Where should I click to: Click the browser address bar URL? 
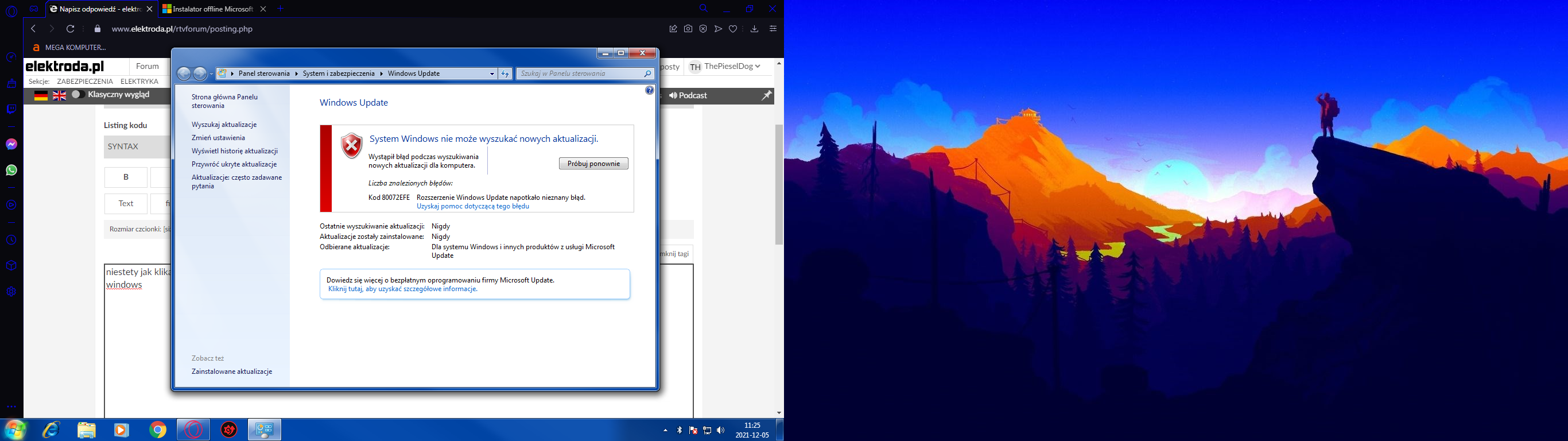pos(182,29)
